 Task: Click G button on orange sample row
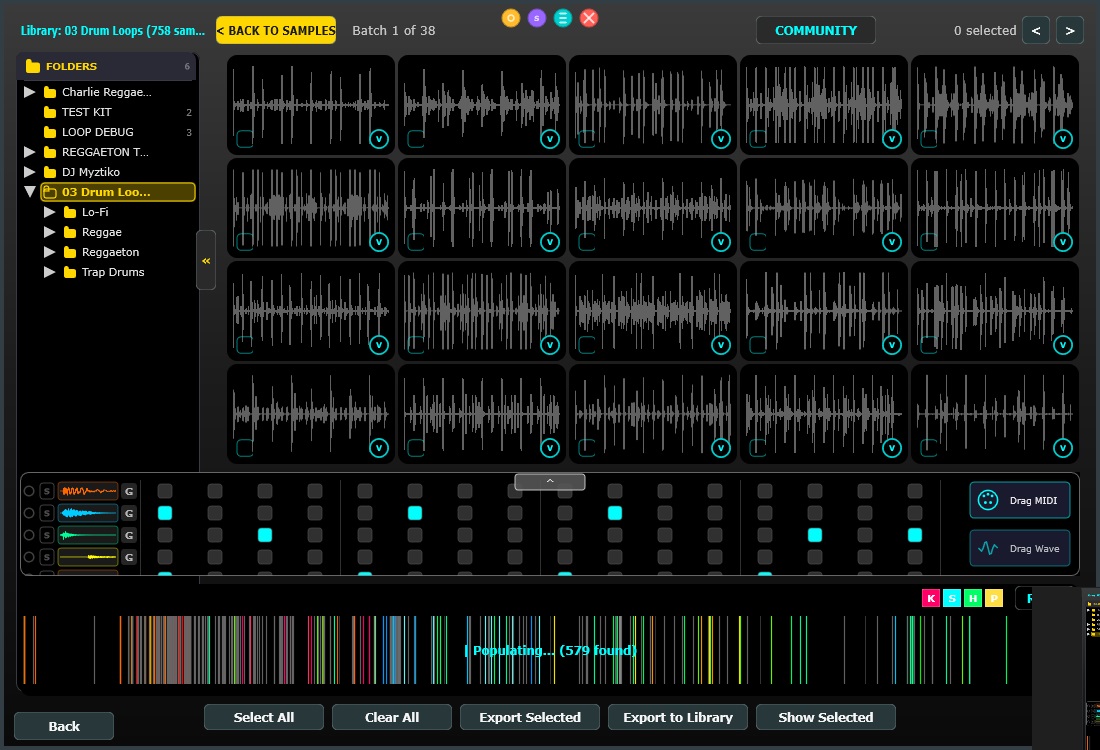pos(129,491)
